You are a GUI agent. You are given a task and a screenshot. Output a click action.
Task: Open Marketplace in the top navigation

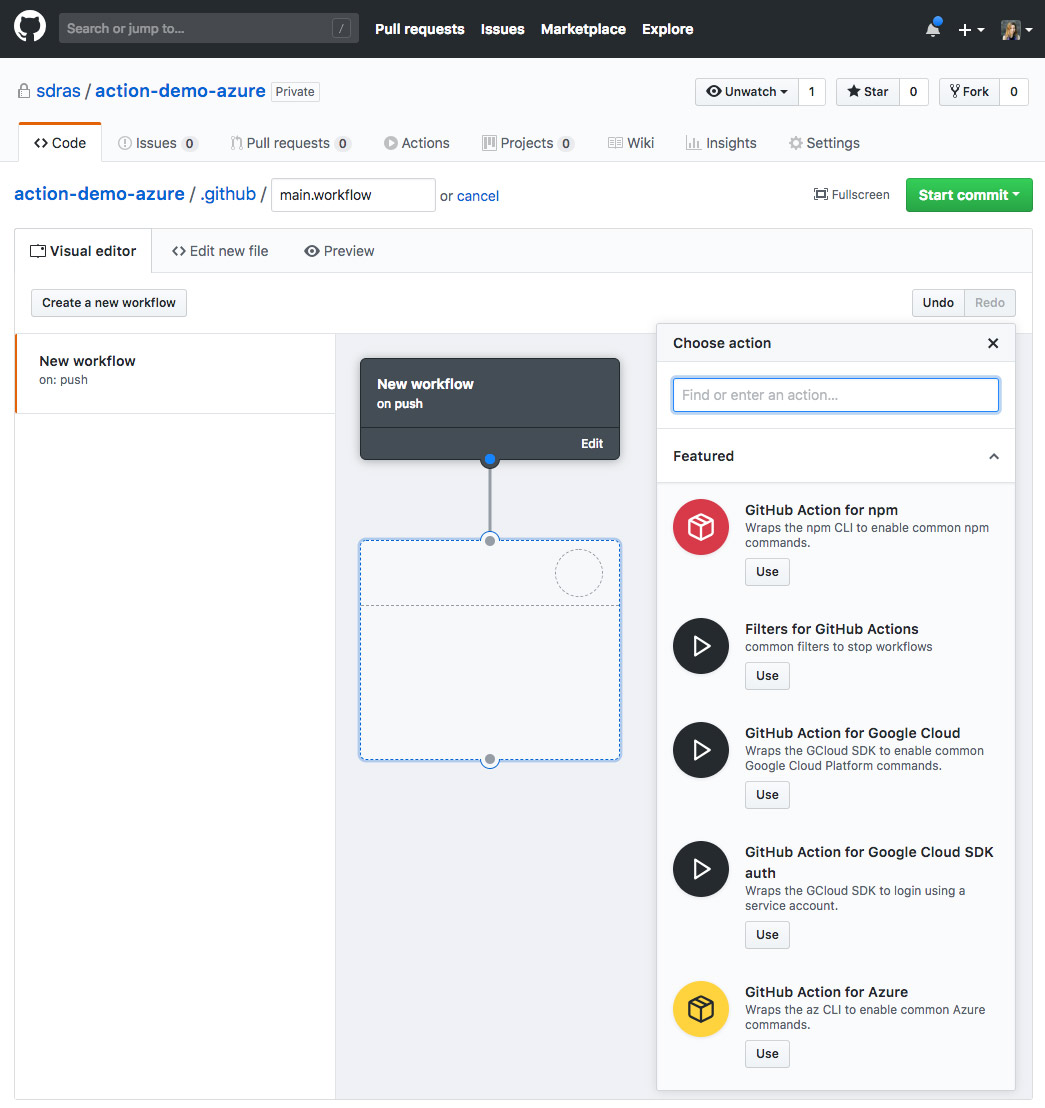point(583,29)
